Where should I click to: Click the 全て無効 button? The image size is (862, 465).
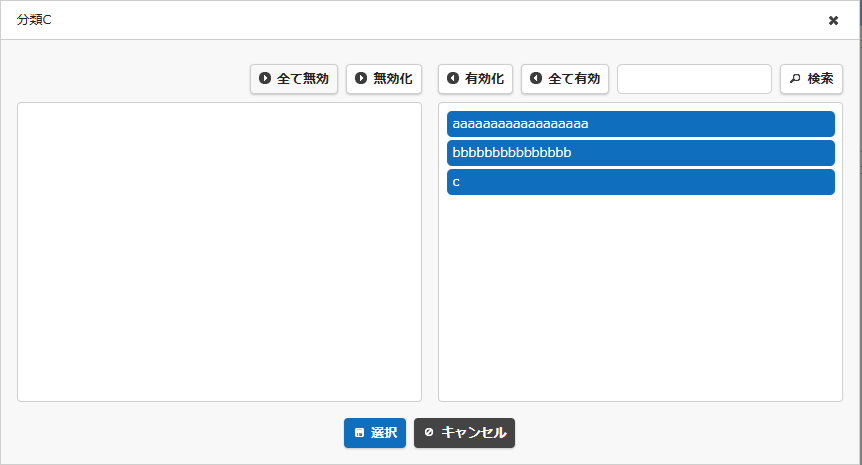(x=294, y=79)
